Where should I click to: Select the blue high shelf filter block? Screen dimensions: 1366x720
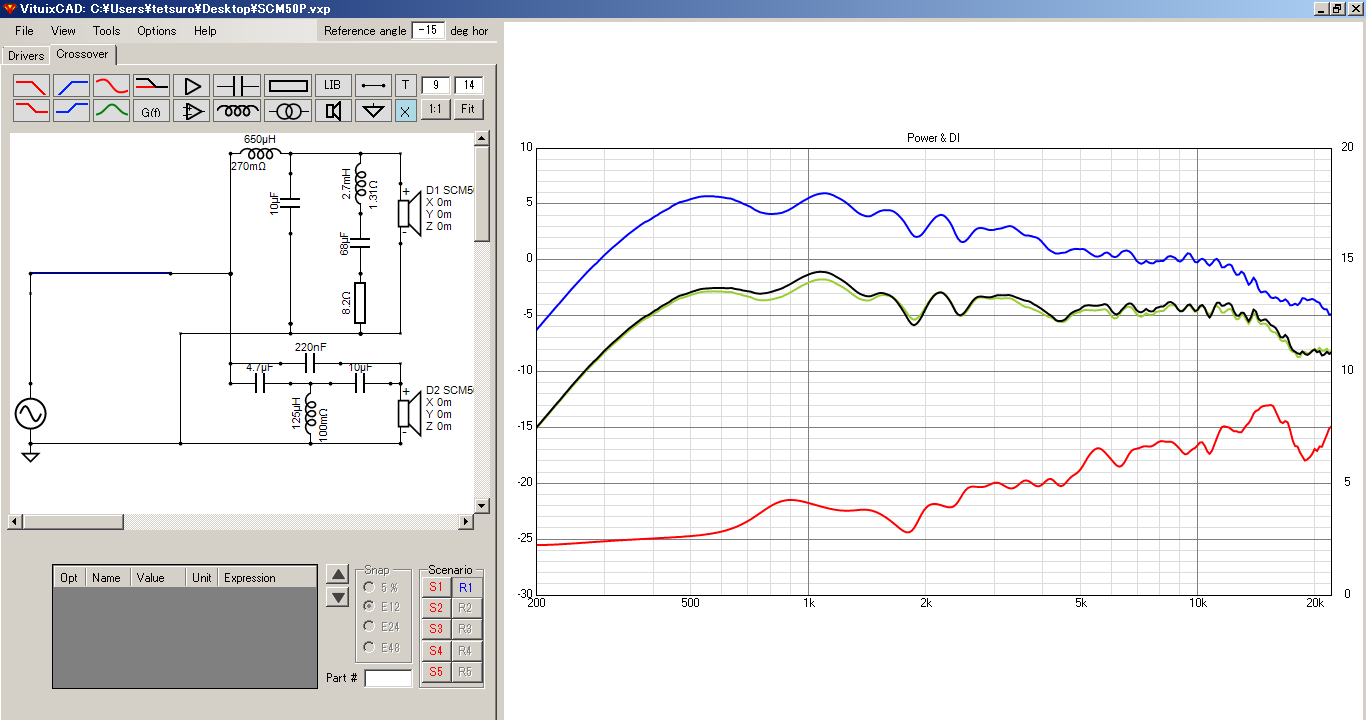[71, 110]
